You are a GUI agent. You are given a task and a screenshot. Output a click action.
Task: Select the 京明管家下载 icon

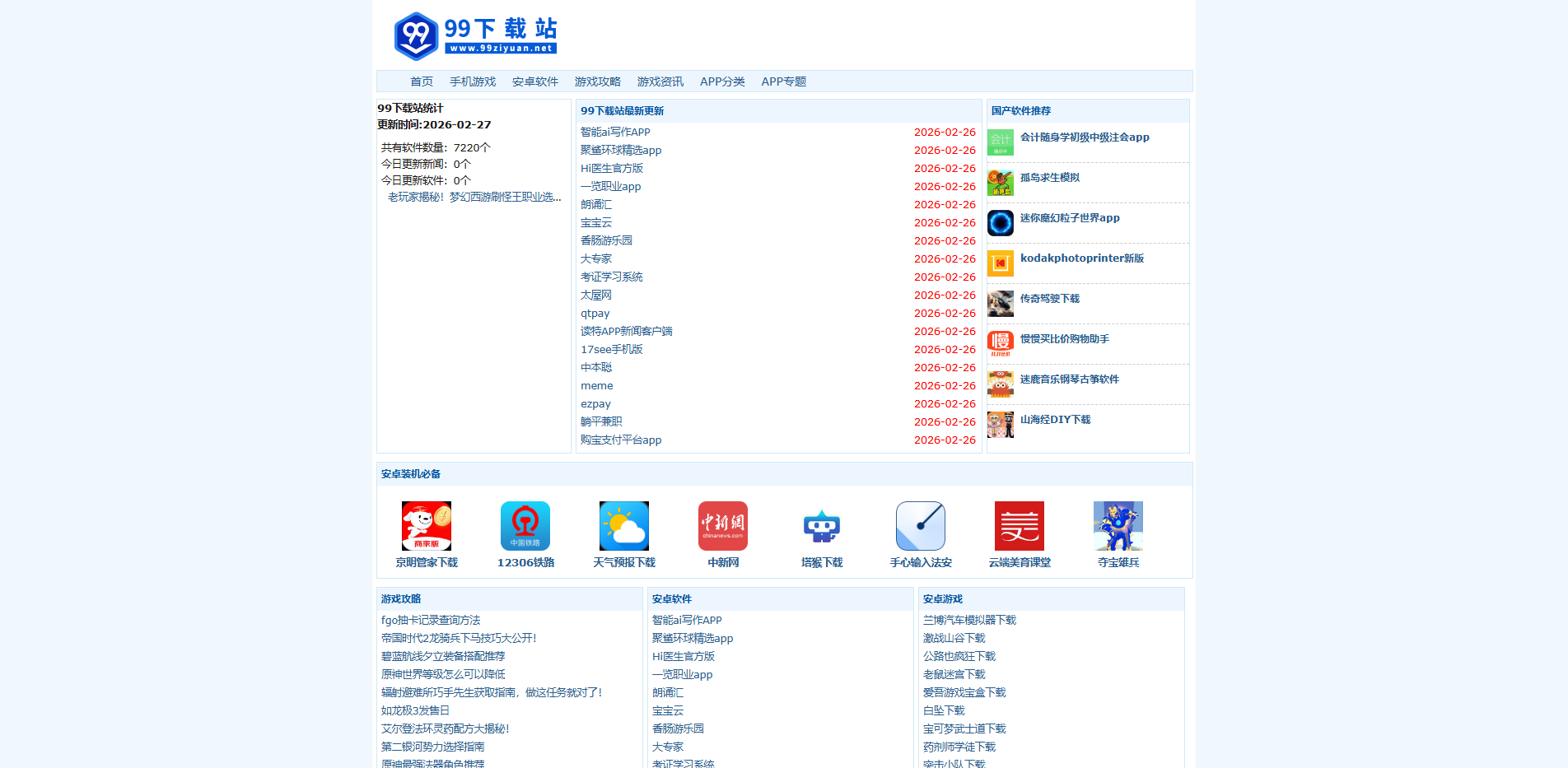click(426, 526)
